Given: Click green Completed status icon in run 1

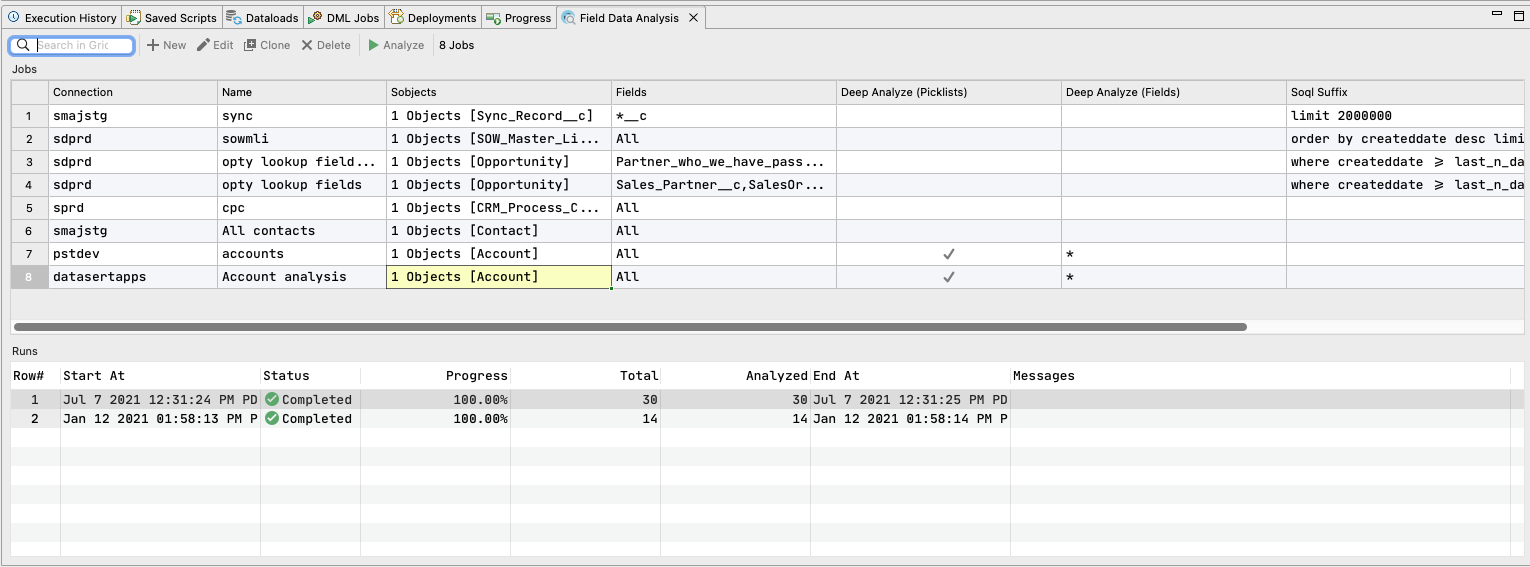Looking at the screenshot, I should [272, 400].
